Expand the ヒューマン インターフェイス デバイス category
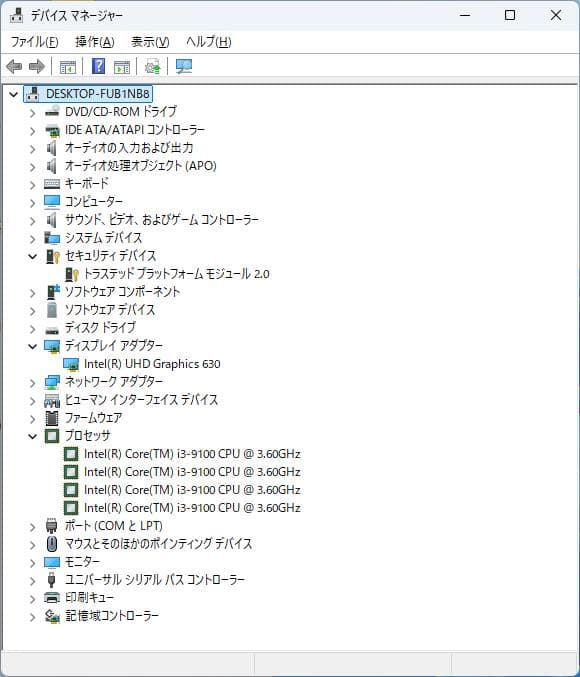This screenshot has width=580, height=677. point(32,401)
